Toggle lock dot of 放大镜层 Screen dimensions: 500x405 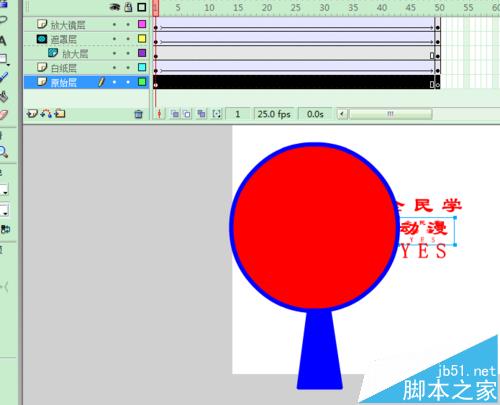[128, 24]
